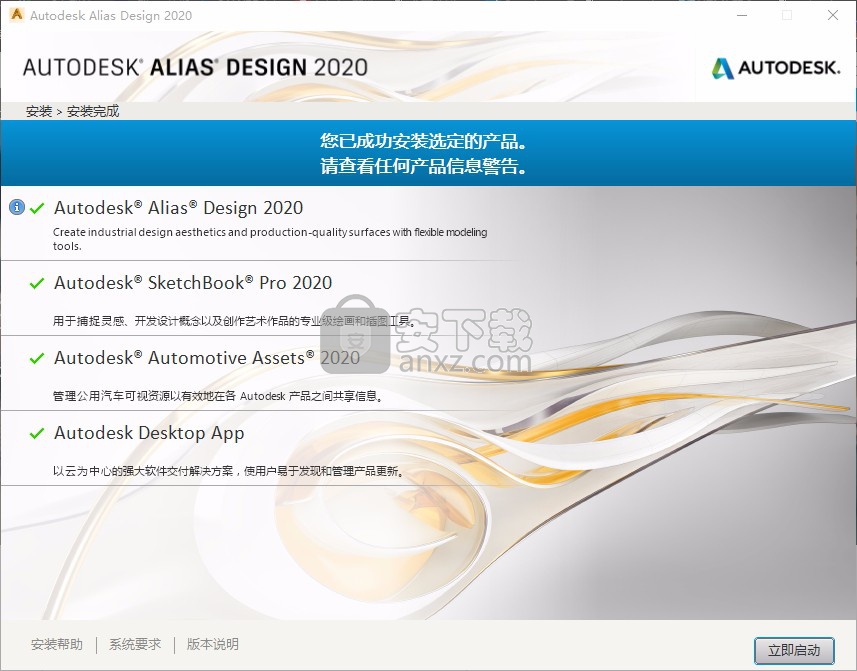The image size is (857, 671).
Task: Click the 请查看任何产品信息警告 banner line
Action: 424,166
